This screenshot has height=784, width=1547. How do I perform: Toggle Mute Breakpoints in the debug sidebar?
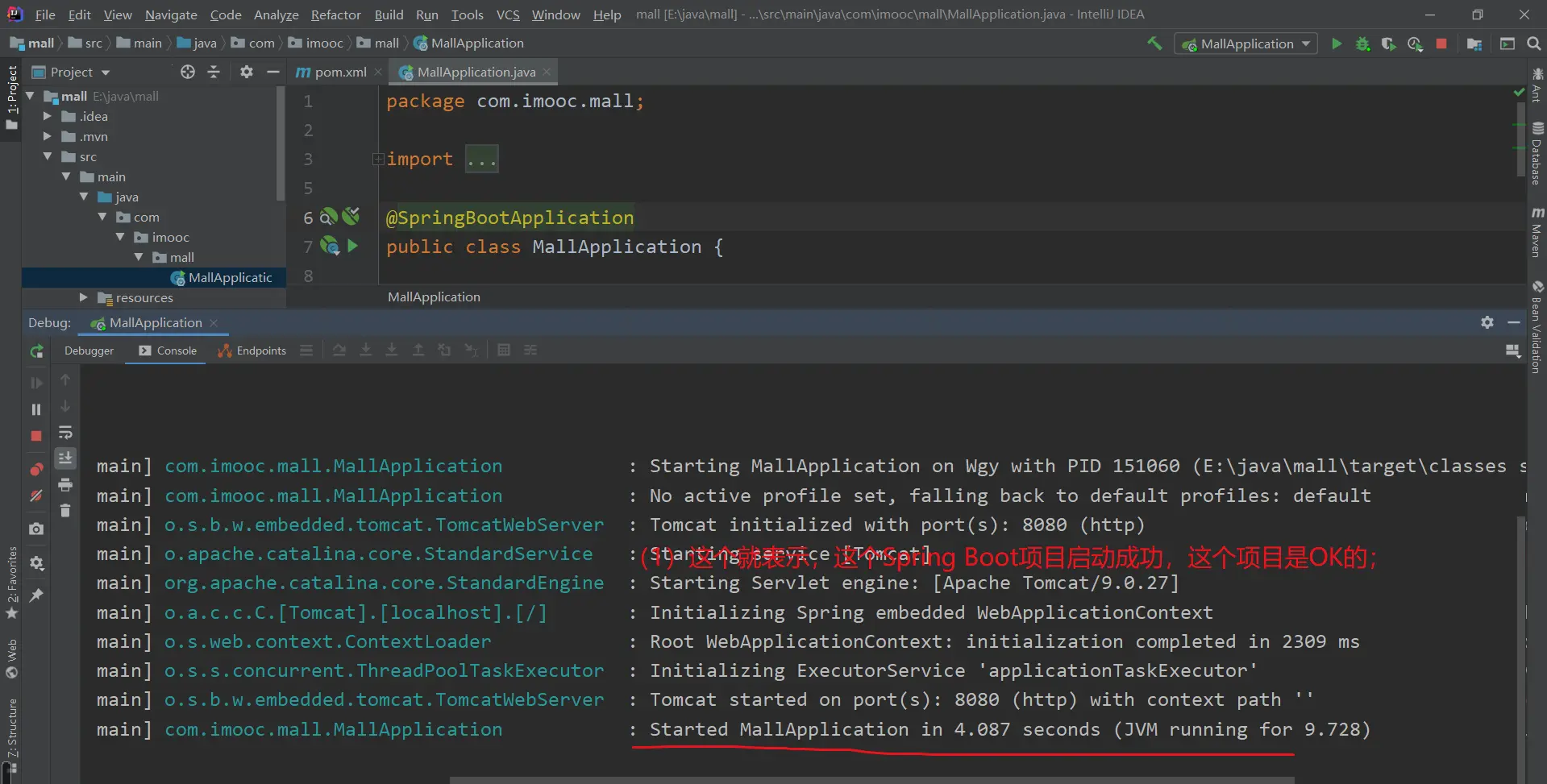coord(36,496)
